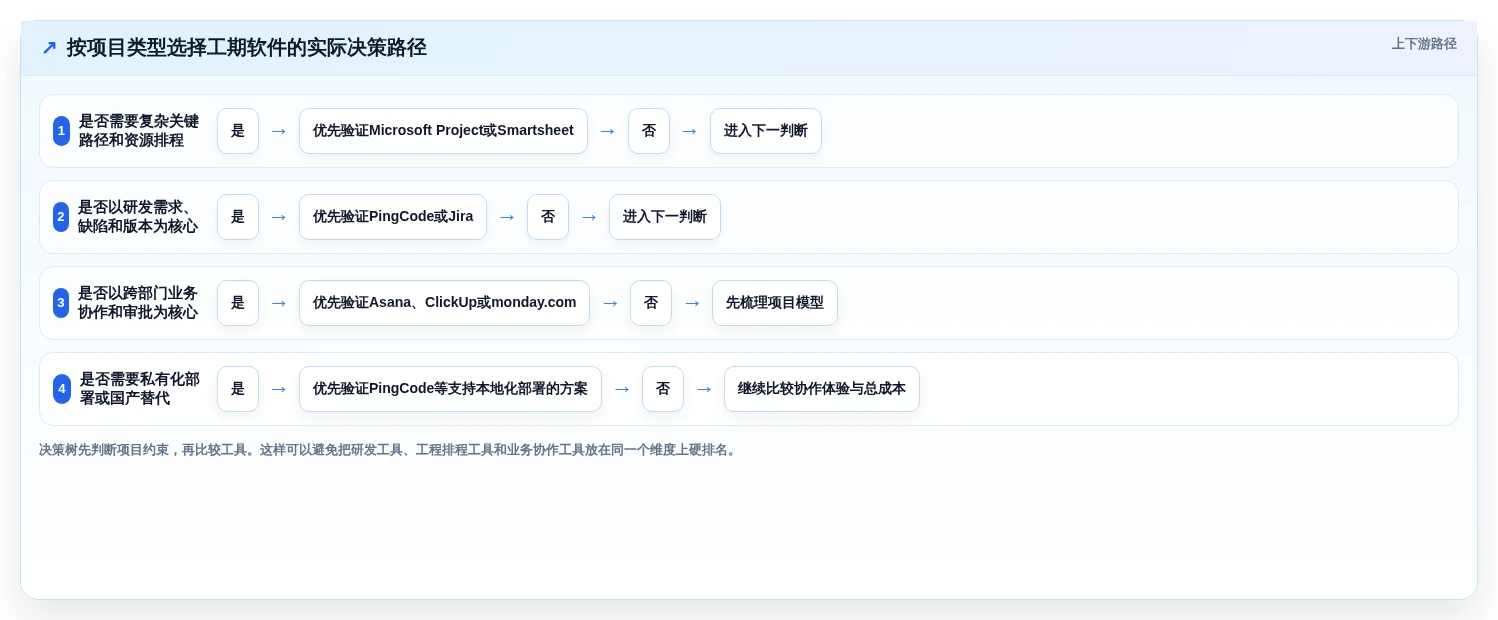Click 优先验证PingCode等支持本地化部署的方案 box
The width and height of the screenshot is (1498, 620).
[450, 389]
